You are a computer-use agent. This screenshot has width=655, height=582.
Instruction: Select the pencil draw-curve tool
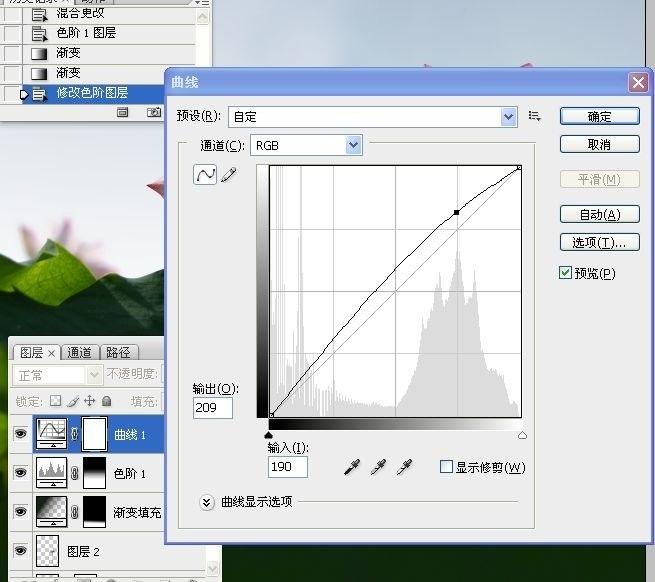pos(229,175)
